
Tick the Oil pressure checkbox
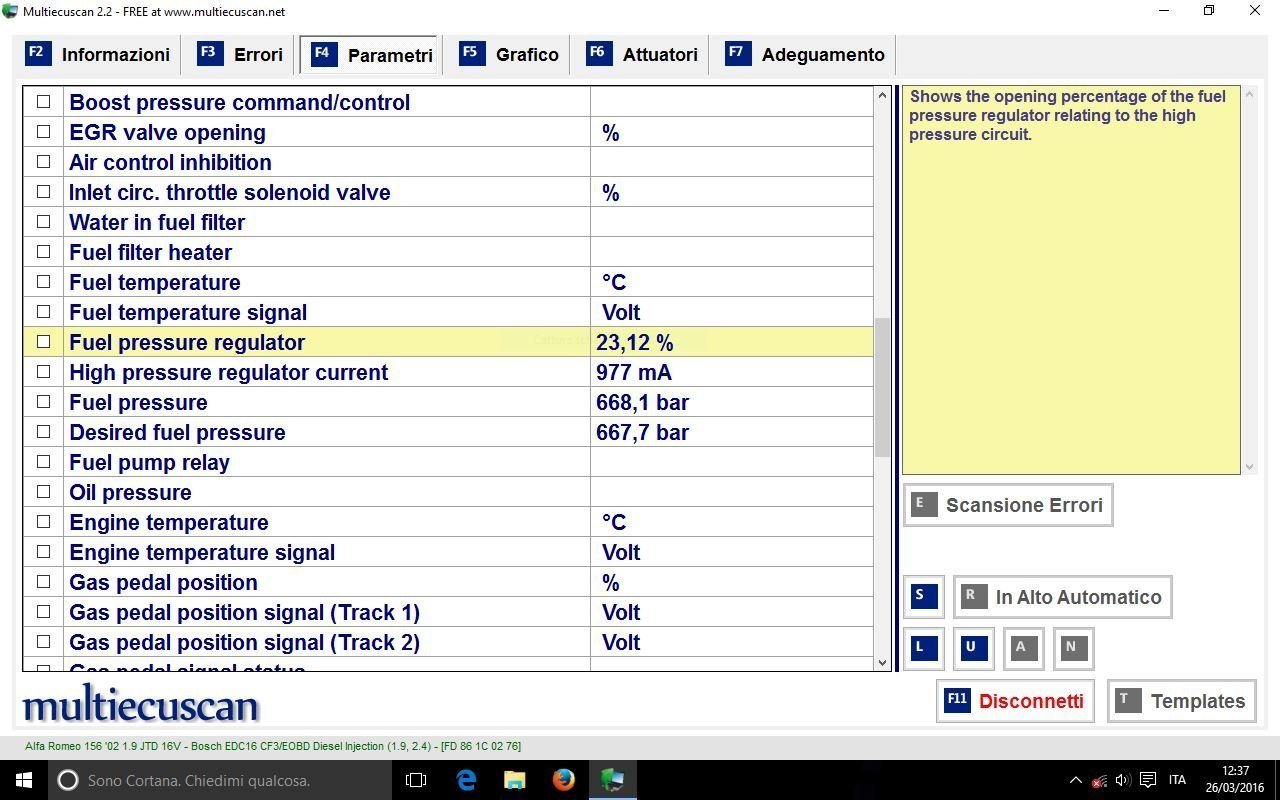(x=43, y=491)
